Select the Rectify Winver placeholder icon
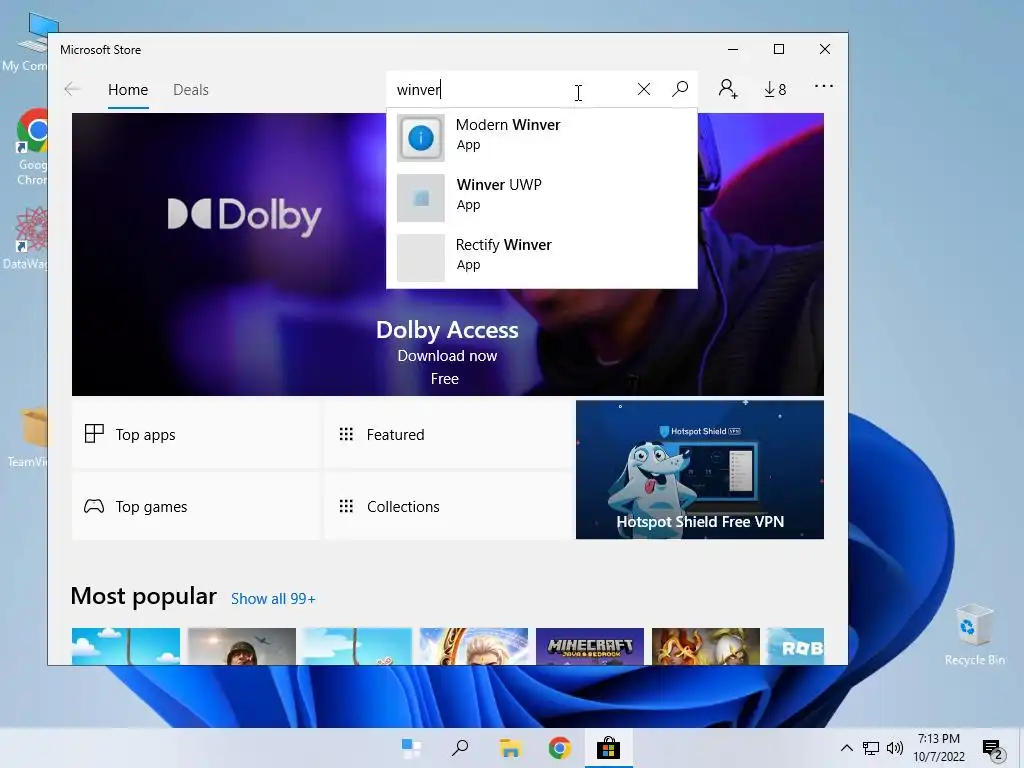The width and height of the screenshot is (1024, 768). click(x=421, y=258)
